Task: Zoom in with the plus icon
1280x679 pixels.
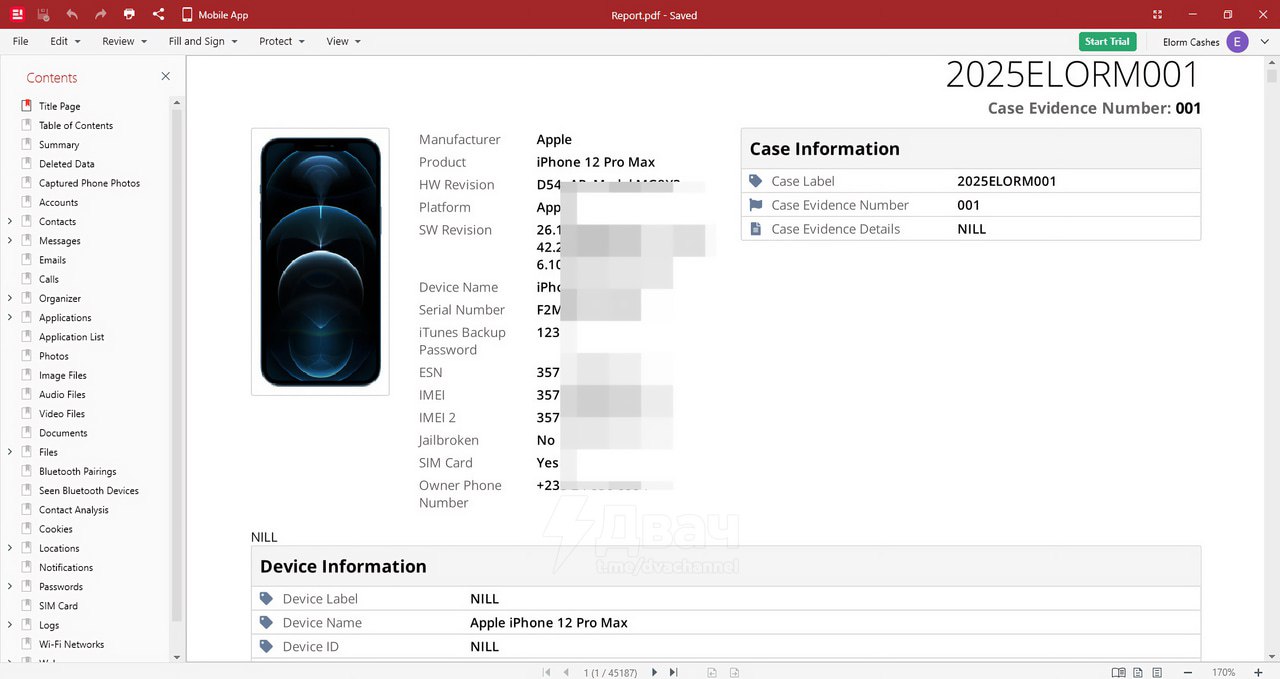Action: coord(1258,672)
